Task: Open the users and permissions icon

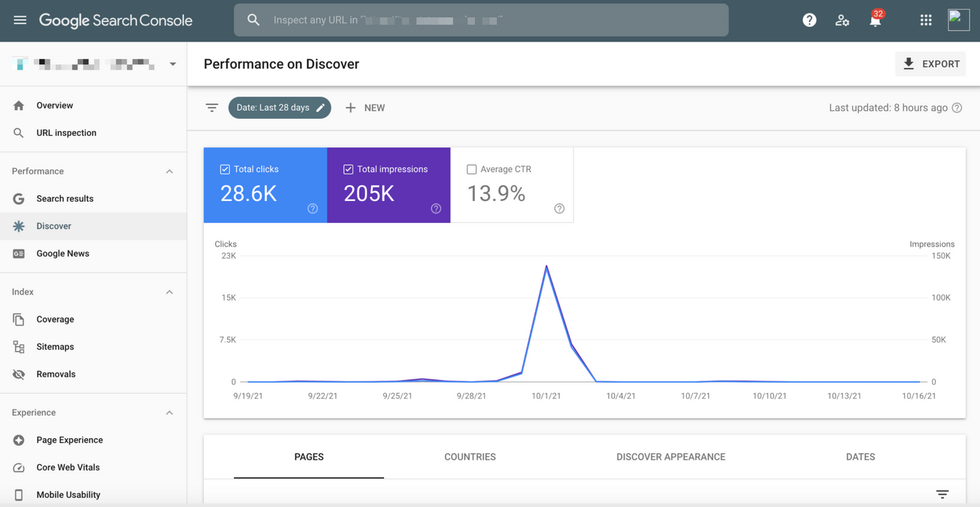Action: [x=842, y=20]
